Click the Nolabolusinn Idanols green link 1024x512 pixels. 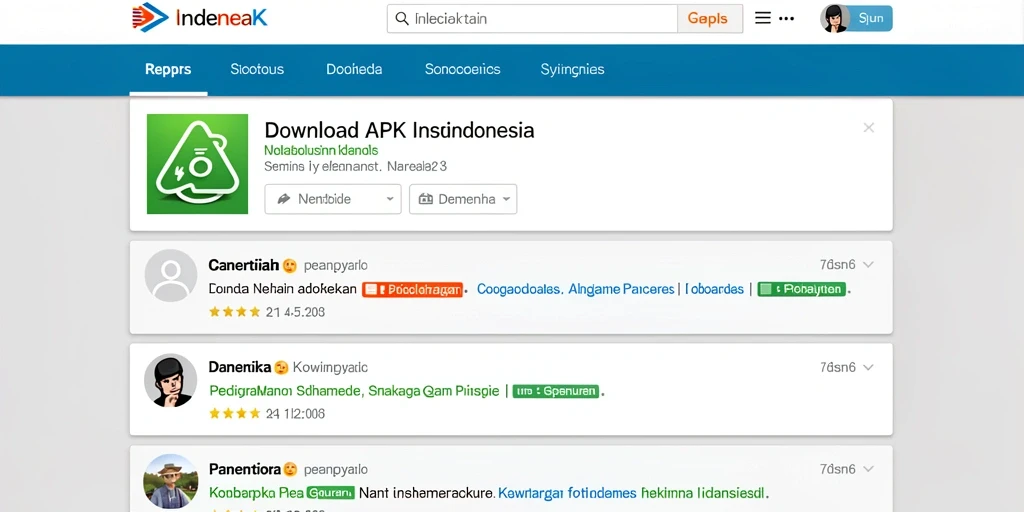321,150
